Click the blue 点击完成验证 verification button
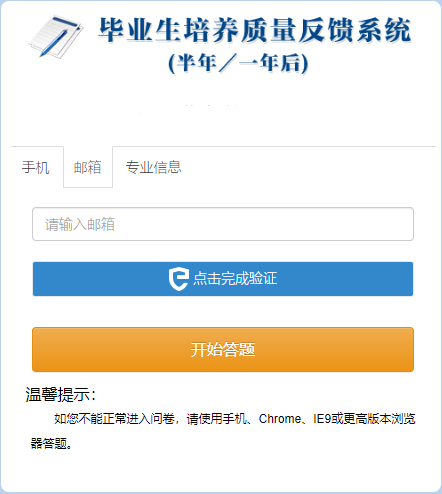442x494 pixels. click(223, 279)
